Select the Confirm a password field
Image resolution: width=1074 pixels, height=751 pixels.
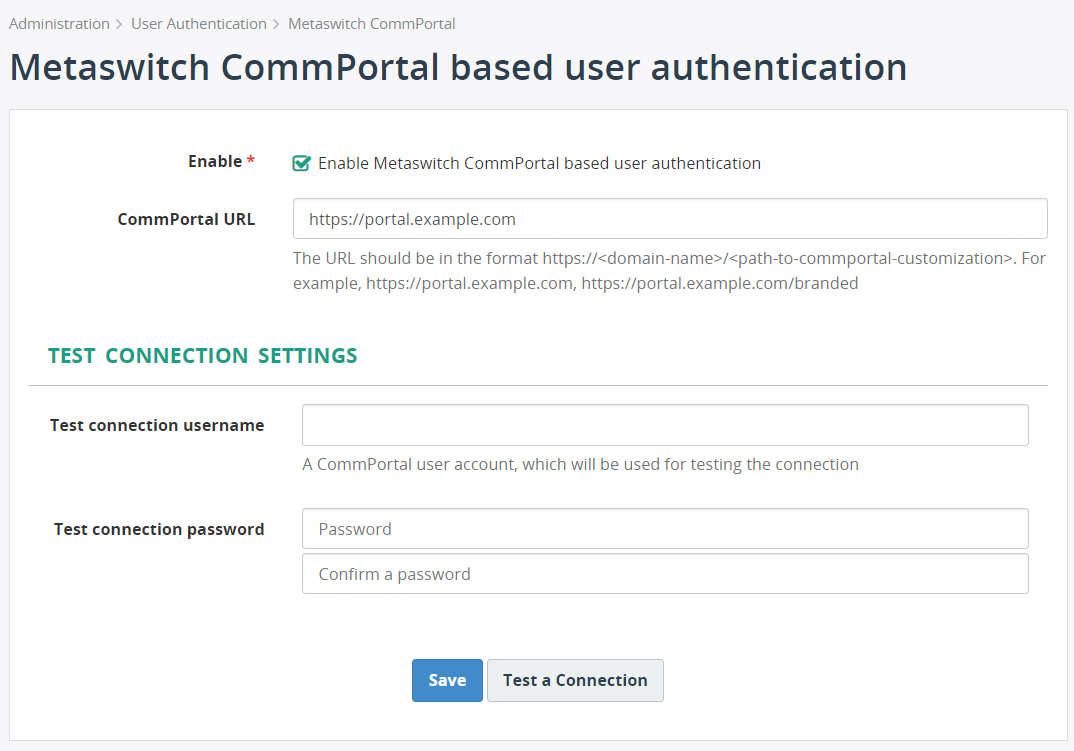coord(665,573)
